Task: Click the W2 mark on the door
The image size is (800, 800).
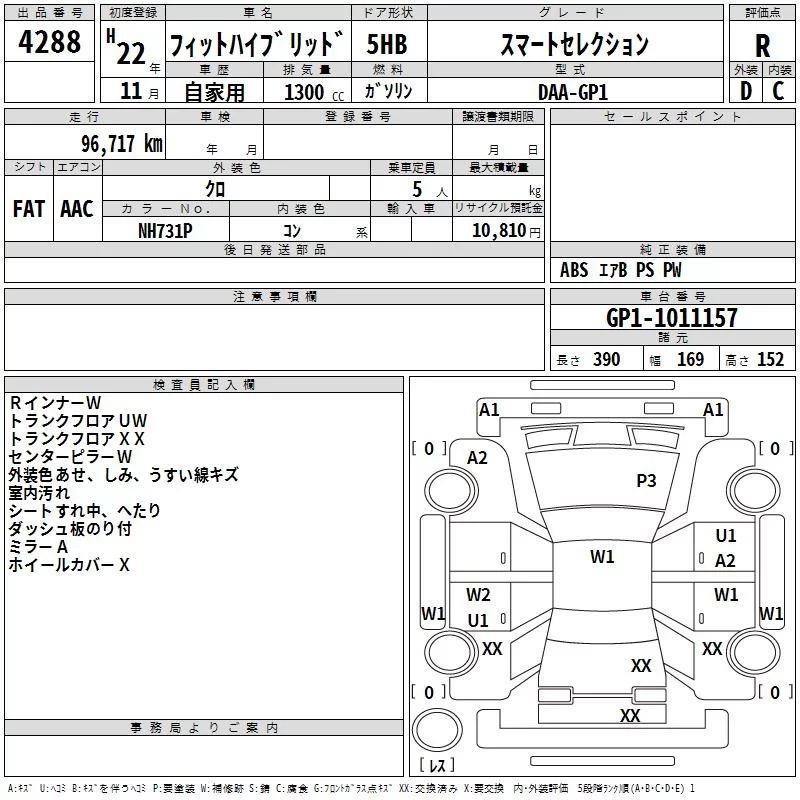Action: [x=478, y=595]
